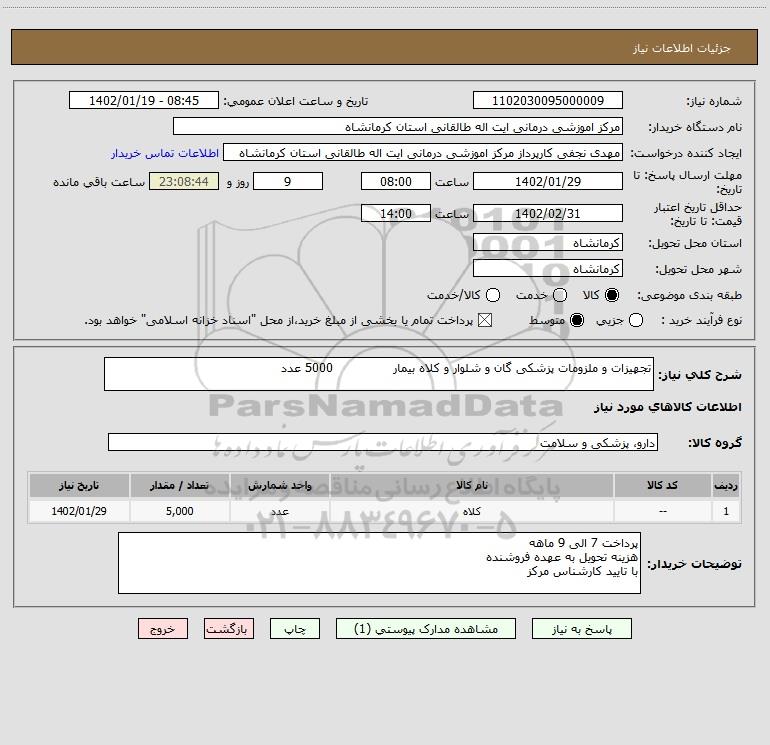Select the 'کالا' radio button
Viewport: 770px width, 745px height.
[612, 295]
